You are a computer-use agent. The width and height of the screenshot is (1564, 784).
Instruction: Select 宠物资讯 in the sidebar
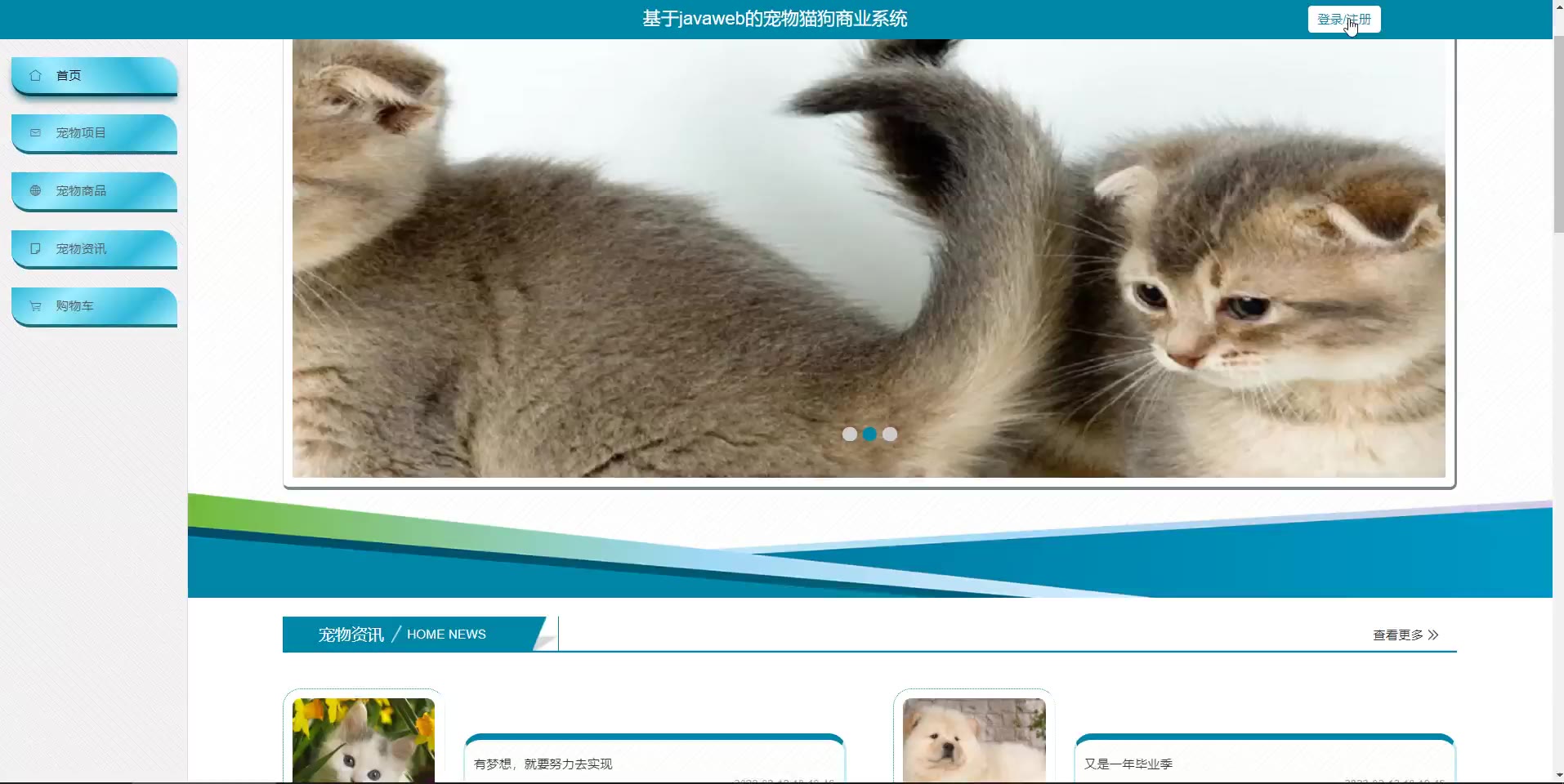point(95,249)
